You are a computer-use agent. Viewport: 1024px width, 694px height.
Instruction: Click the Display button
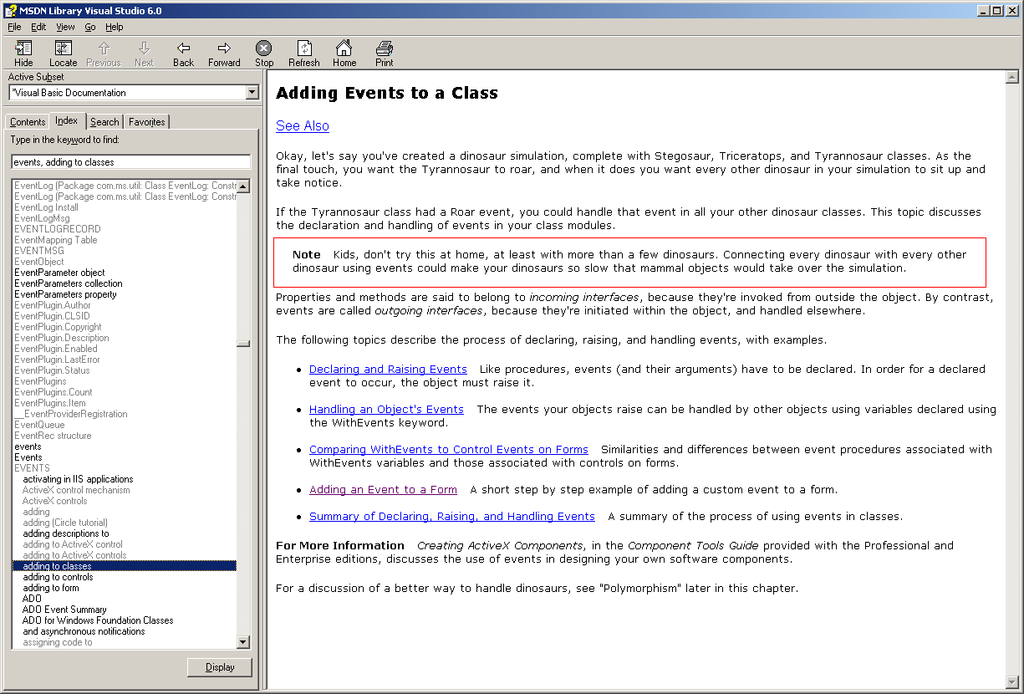pos(219,667)
